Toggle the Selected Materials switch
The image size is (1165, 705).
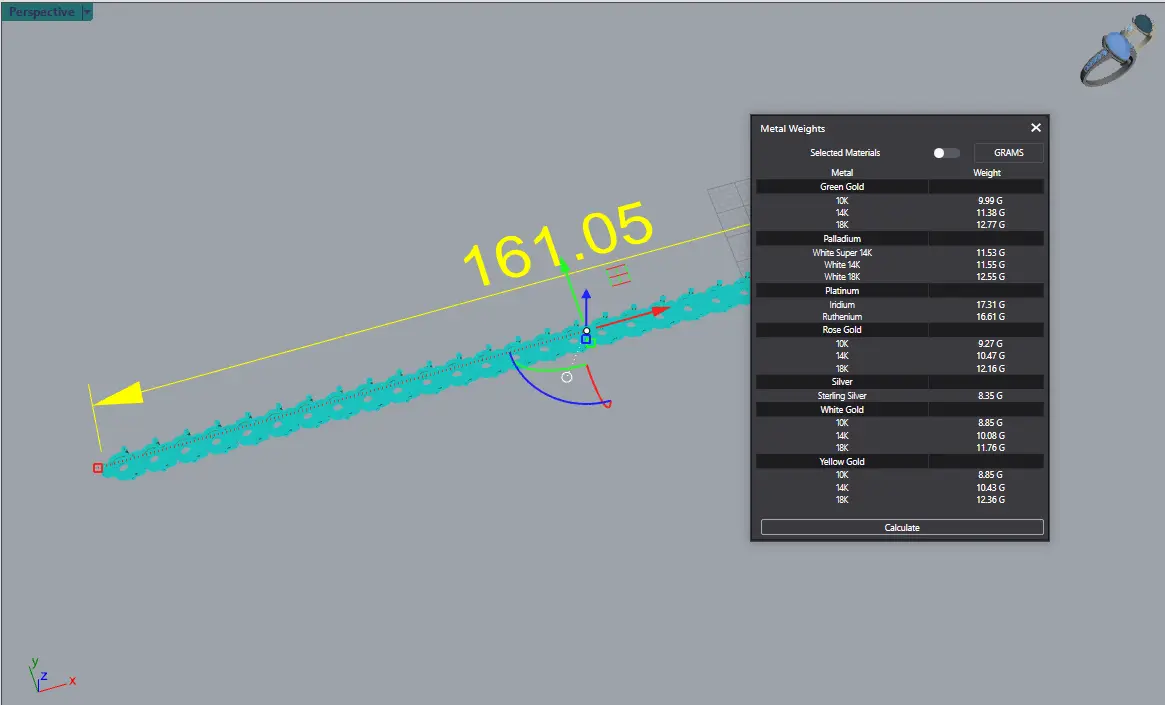click(945, 153)
